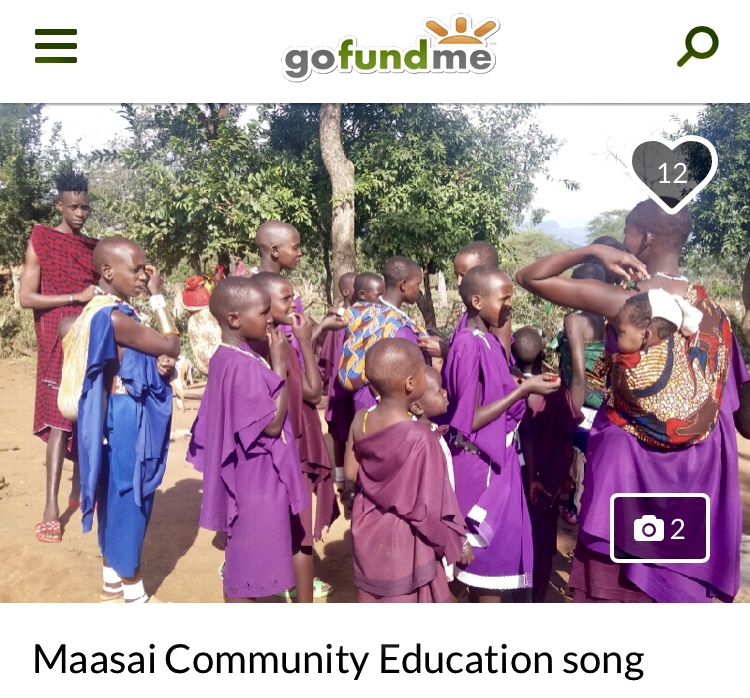Expand the photo gallery with 2 photos
Screen dimensions: 750x698
660,528
